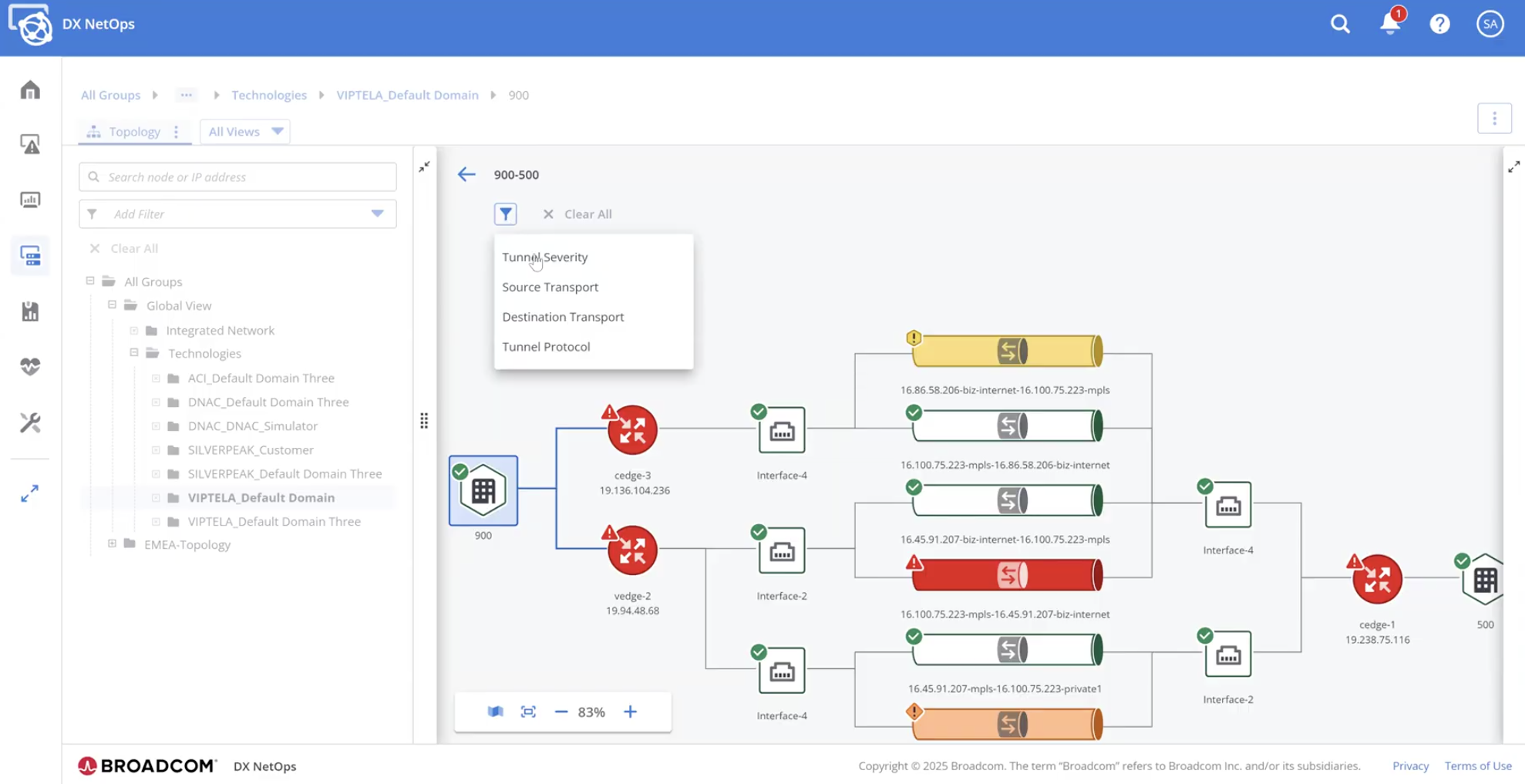Select the Inventory sidebar icon
The height and width of the screenshot is (784, 1525).
click(x=29, y=256)
